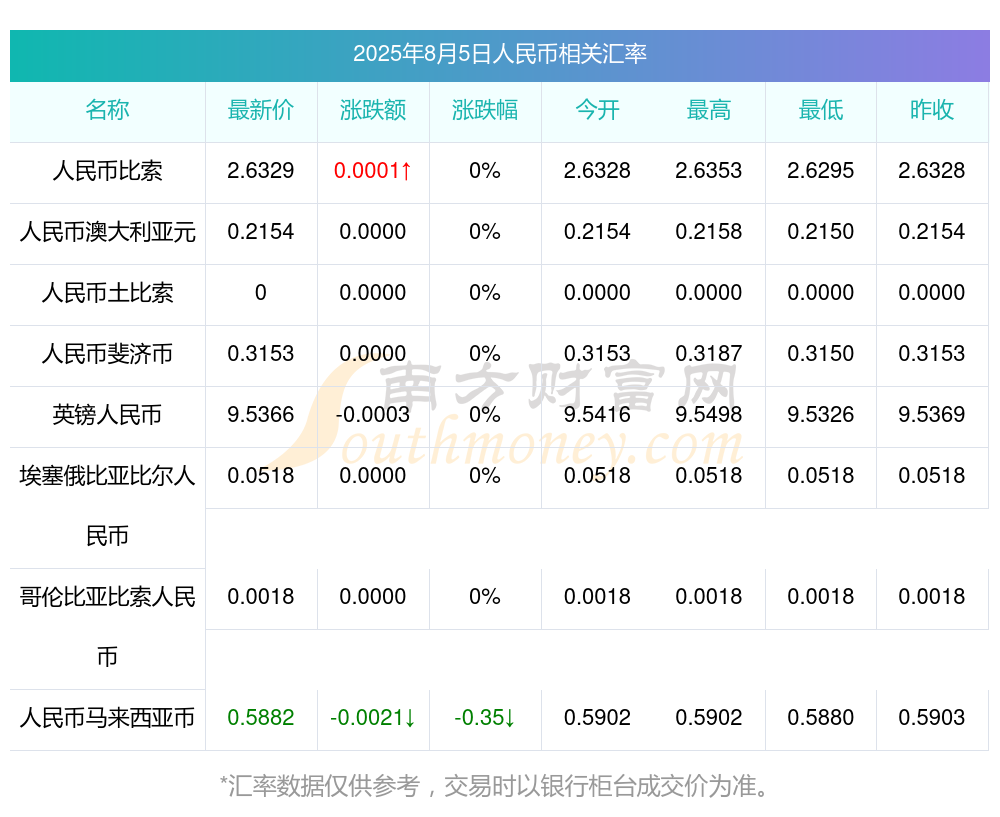Select the 人民币斐济币 row name

coord(107,353)
